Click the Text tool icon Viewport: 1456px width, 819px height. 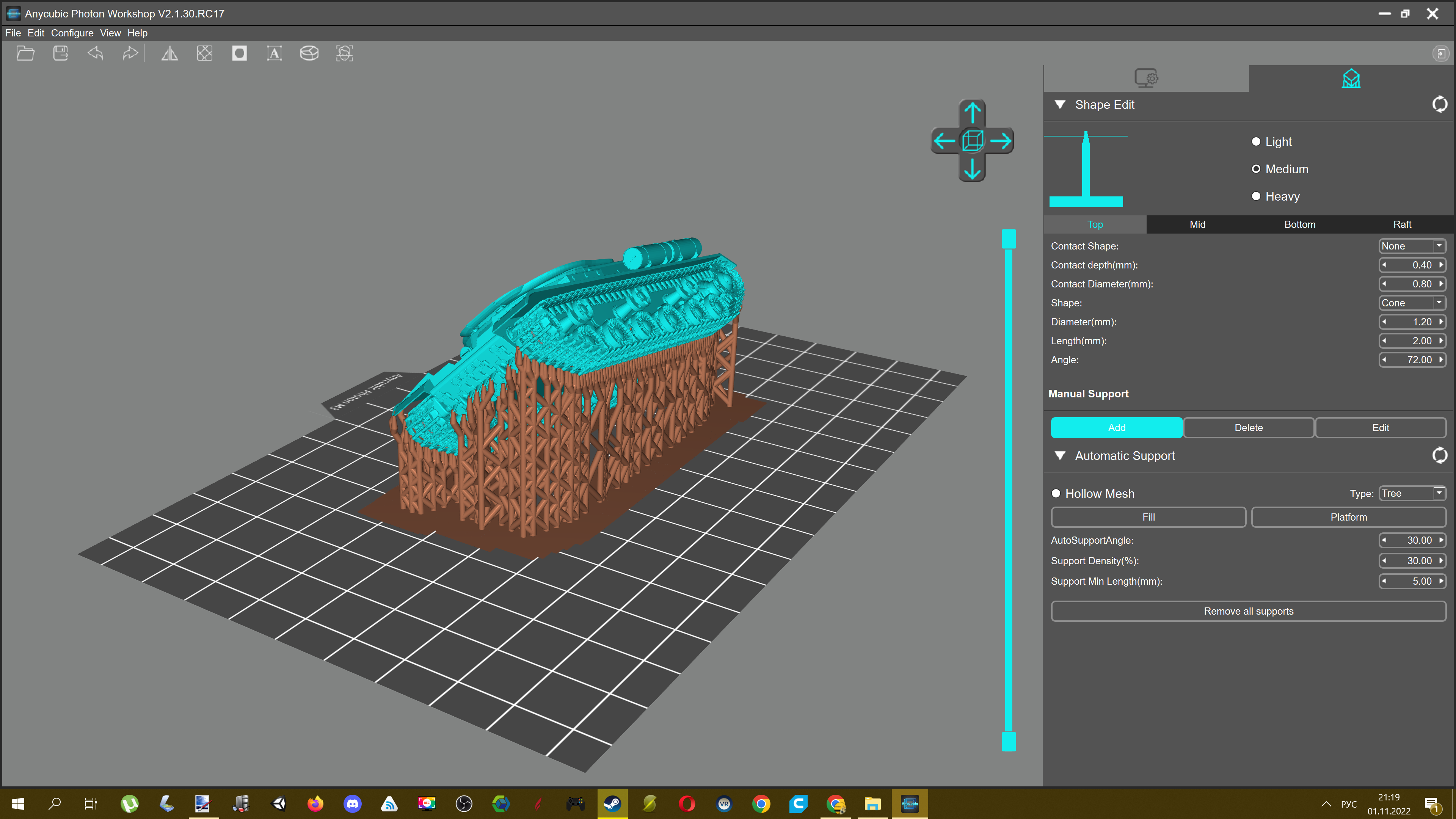(274, 53)
